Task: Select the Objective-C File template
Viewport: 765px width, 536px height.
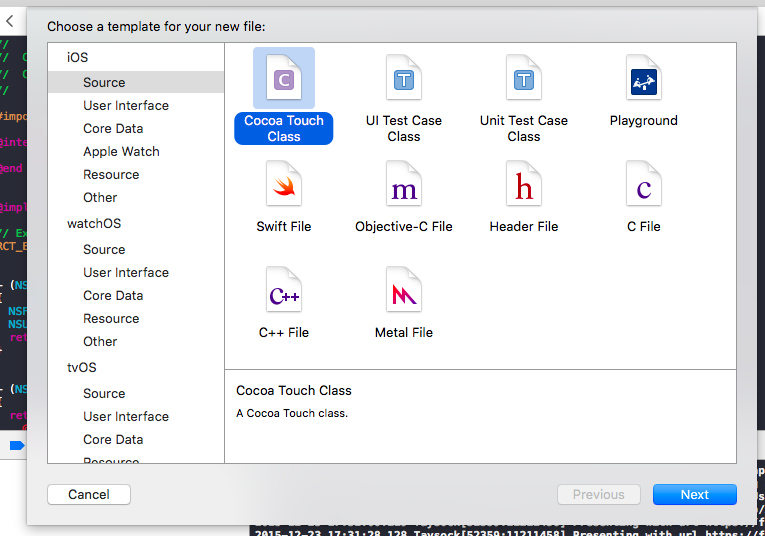Action: [x=404, y=185]
